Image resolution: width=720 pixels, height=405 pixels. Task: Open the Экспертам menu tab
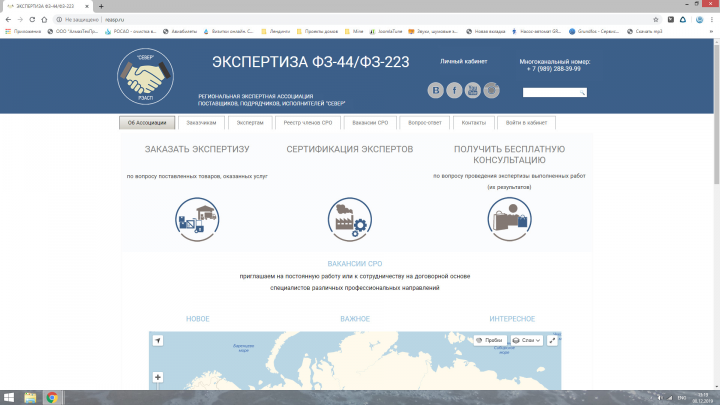tap(250, 123)
